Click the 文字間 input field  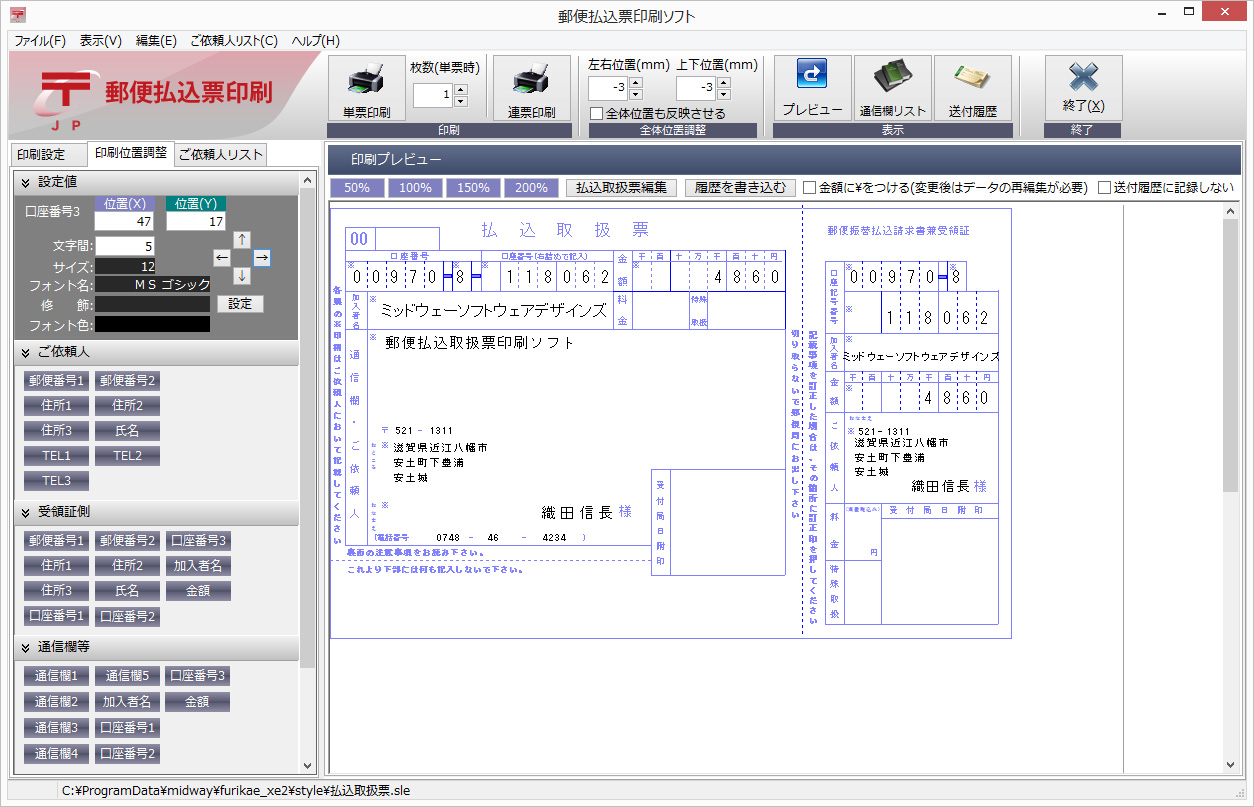pos(125,245)
